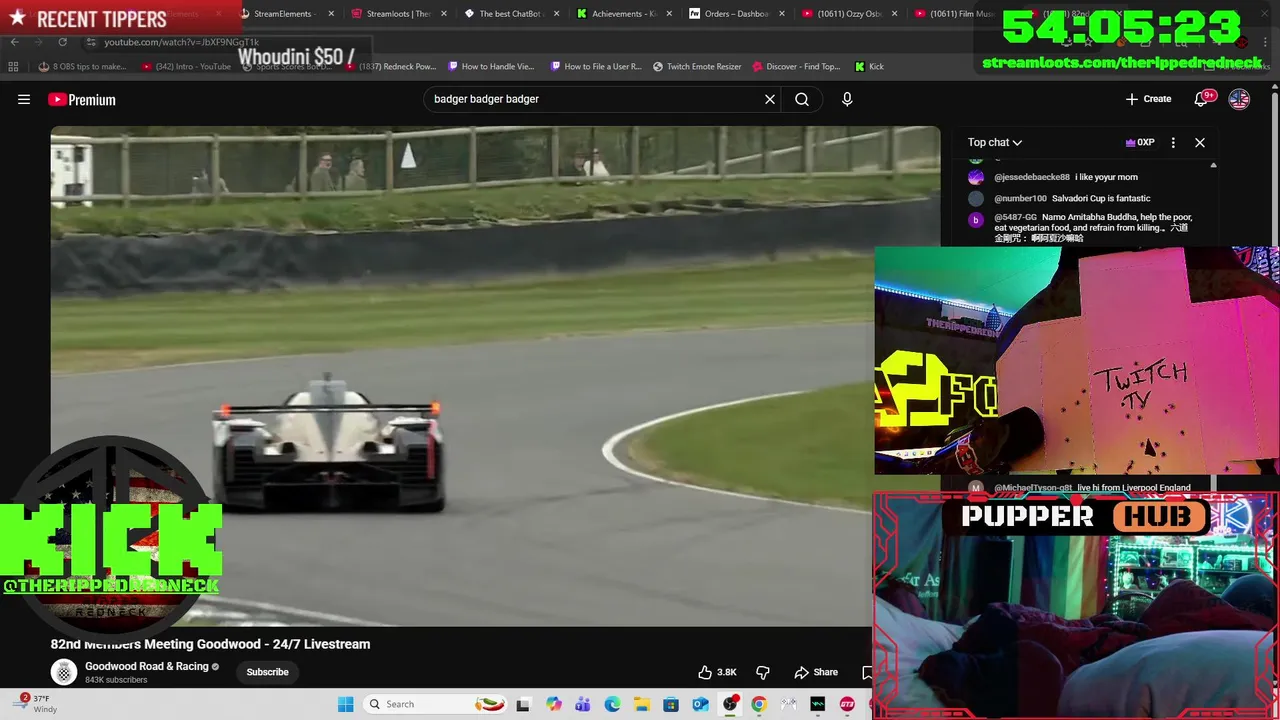1280x720 pixels.
Task: Go back in the browser
Action: (x=14, y=42)
